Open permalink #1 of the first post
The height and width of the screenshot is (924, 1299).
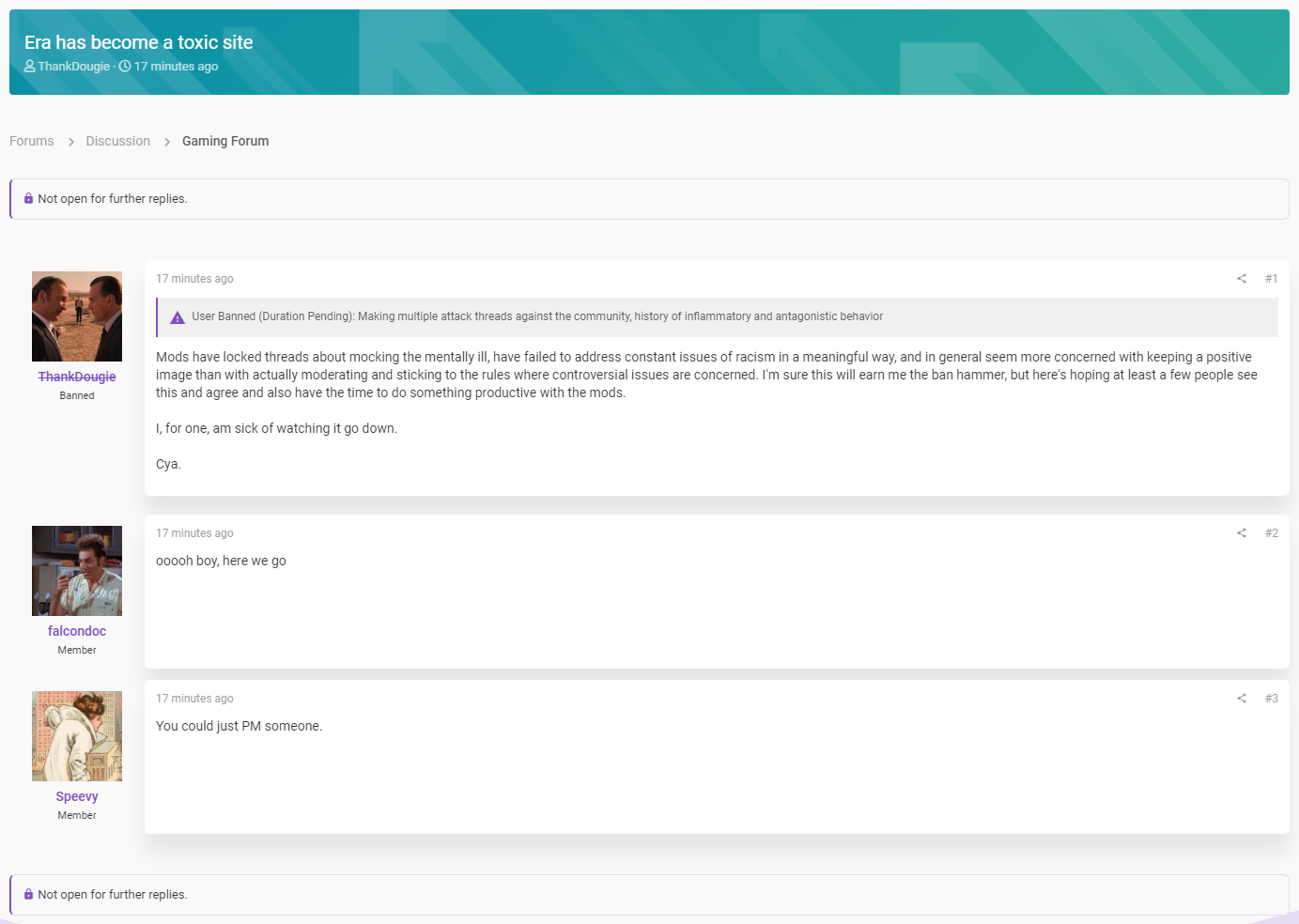pyautogui.click(x=1272, y=279)
